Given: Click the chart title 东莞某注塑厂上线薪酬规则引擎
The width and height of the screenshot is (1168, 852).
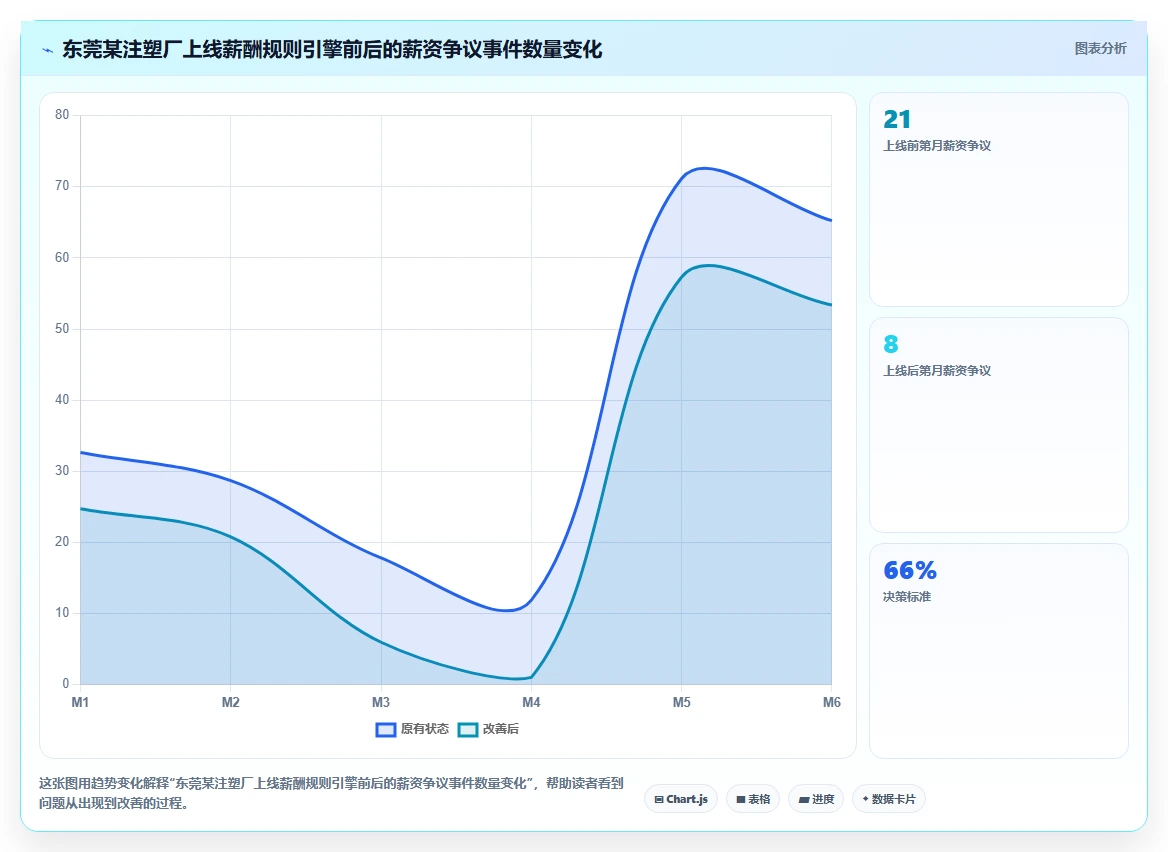Looking at the screenshot, I should point(332,50).
